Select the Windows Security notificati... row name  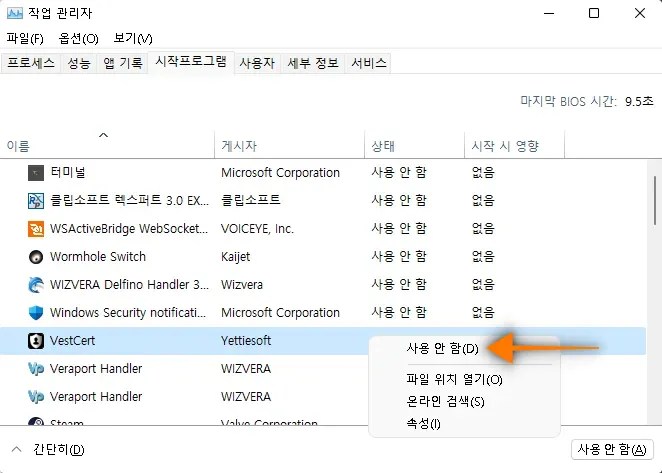(128, 313)
